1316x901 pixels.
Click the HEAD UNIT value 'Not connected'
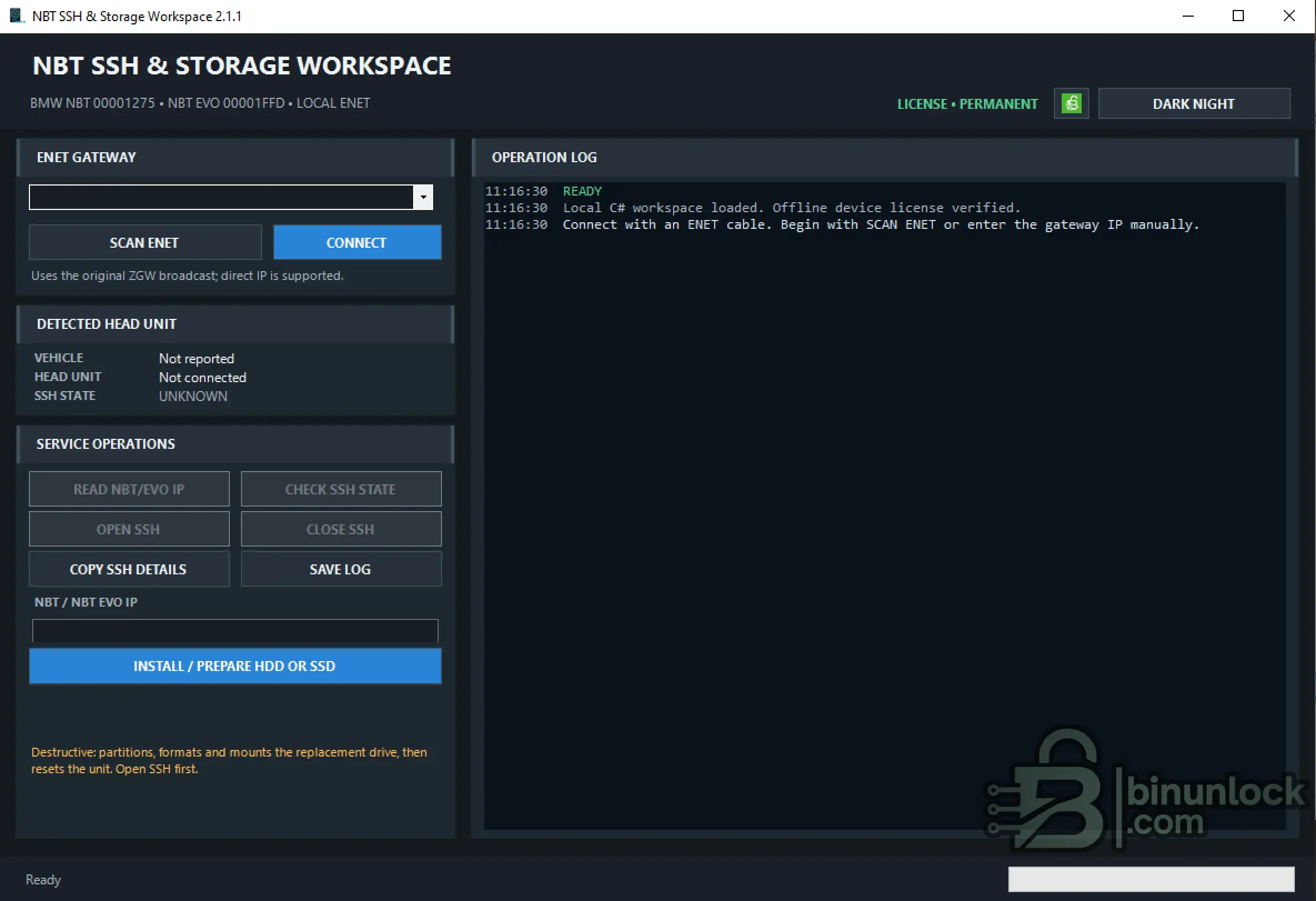point(203,378)
